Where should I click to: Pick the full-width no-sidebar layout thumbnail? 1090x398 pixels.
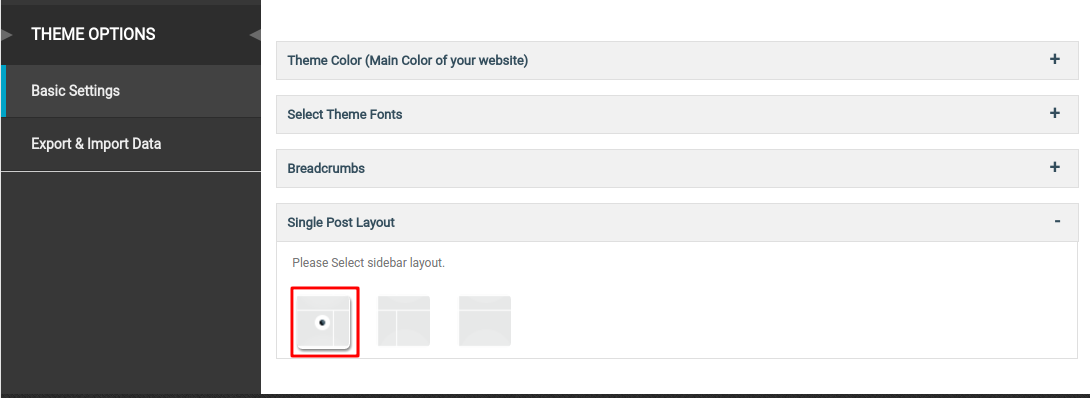click(x=485, y=321)
